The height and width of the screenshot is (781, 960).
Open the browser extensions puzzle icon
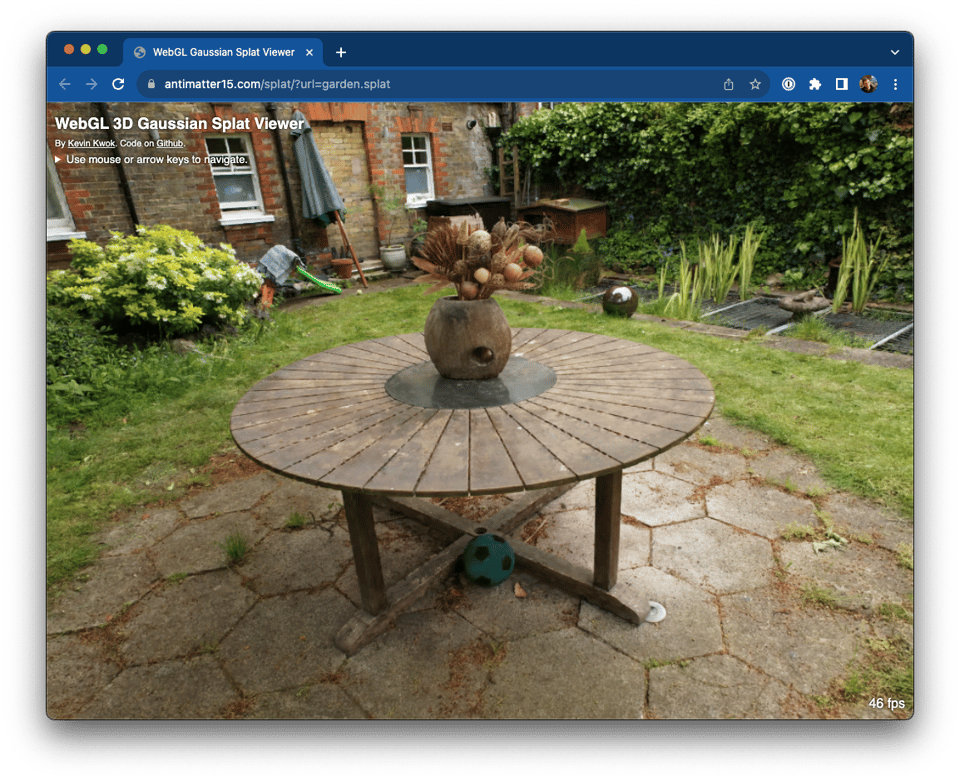tap(815, 84)
